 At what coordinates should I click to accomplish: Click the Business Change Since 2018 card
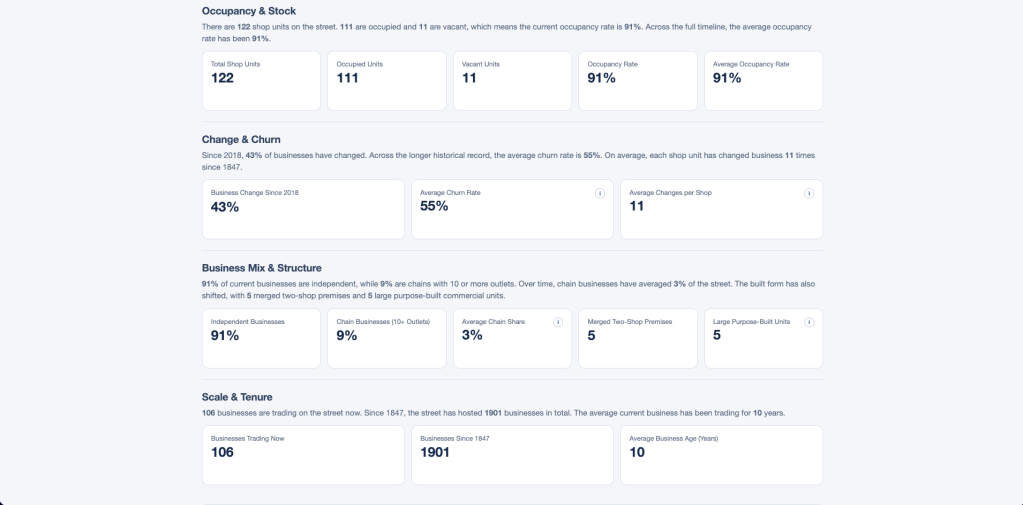[303, 209]
